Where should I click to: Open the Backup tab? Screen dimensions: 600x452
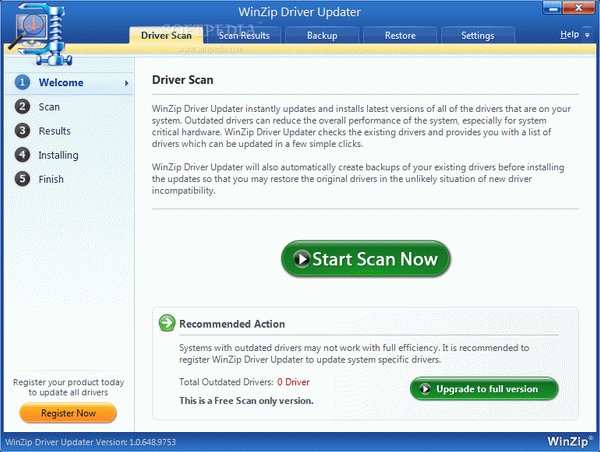pos(322,35)
